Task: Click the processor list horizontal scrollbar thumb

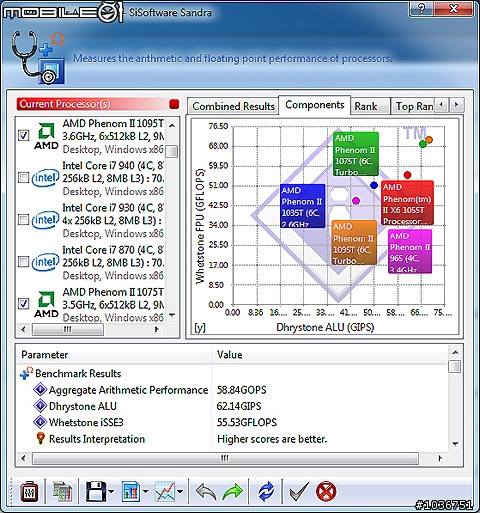Action: pos(68,329)
